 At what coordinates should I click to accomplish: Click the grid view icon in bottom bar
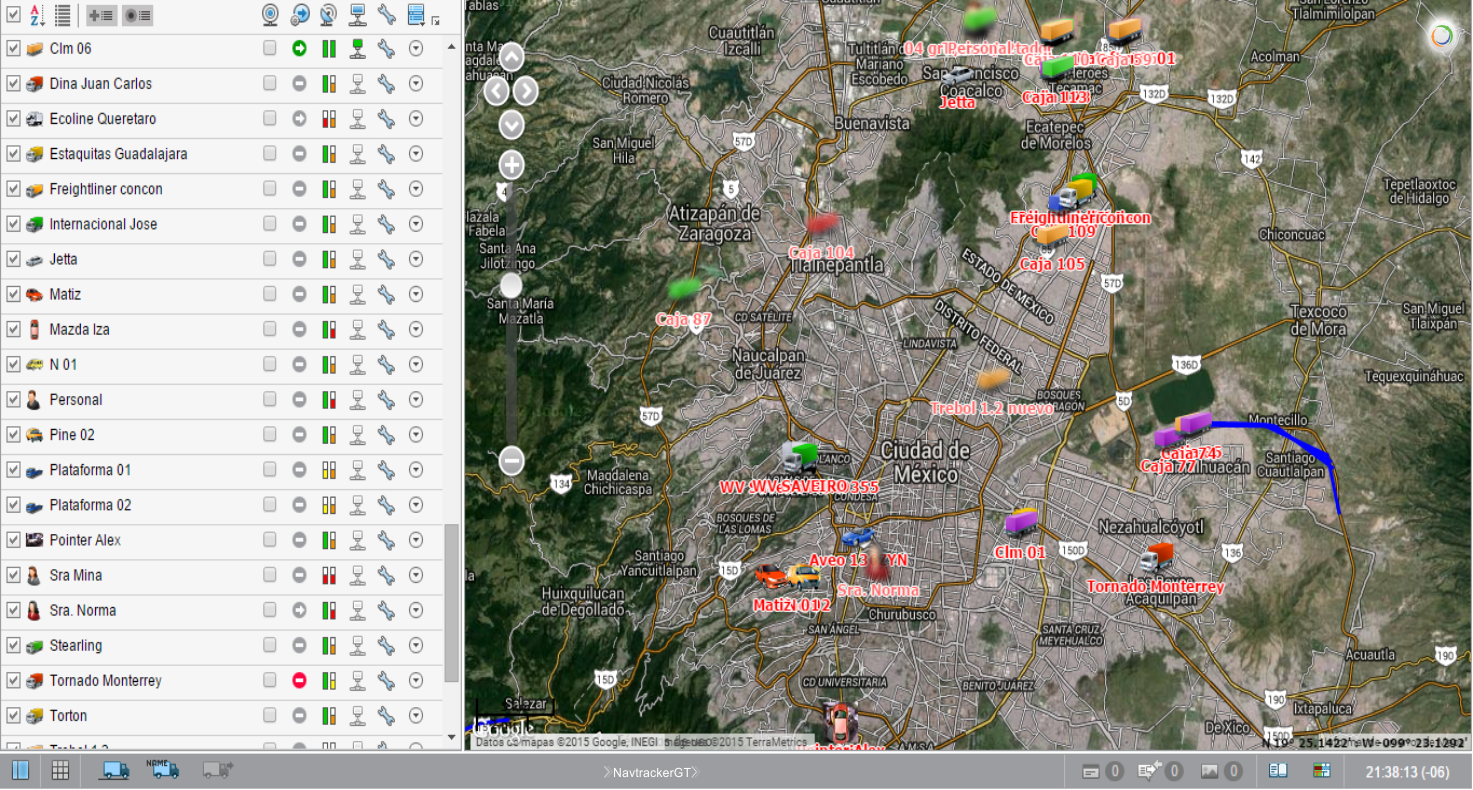[60, 770]
